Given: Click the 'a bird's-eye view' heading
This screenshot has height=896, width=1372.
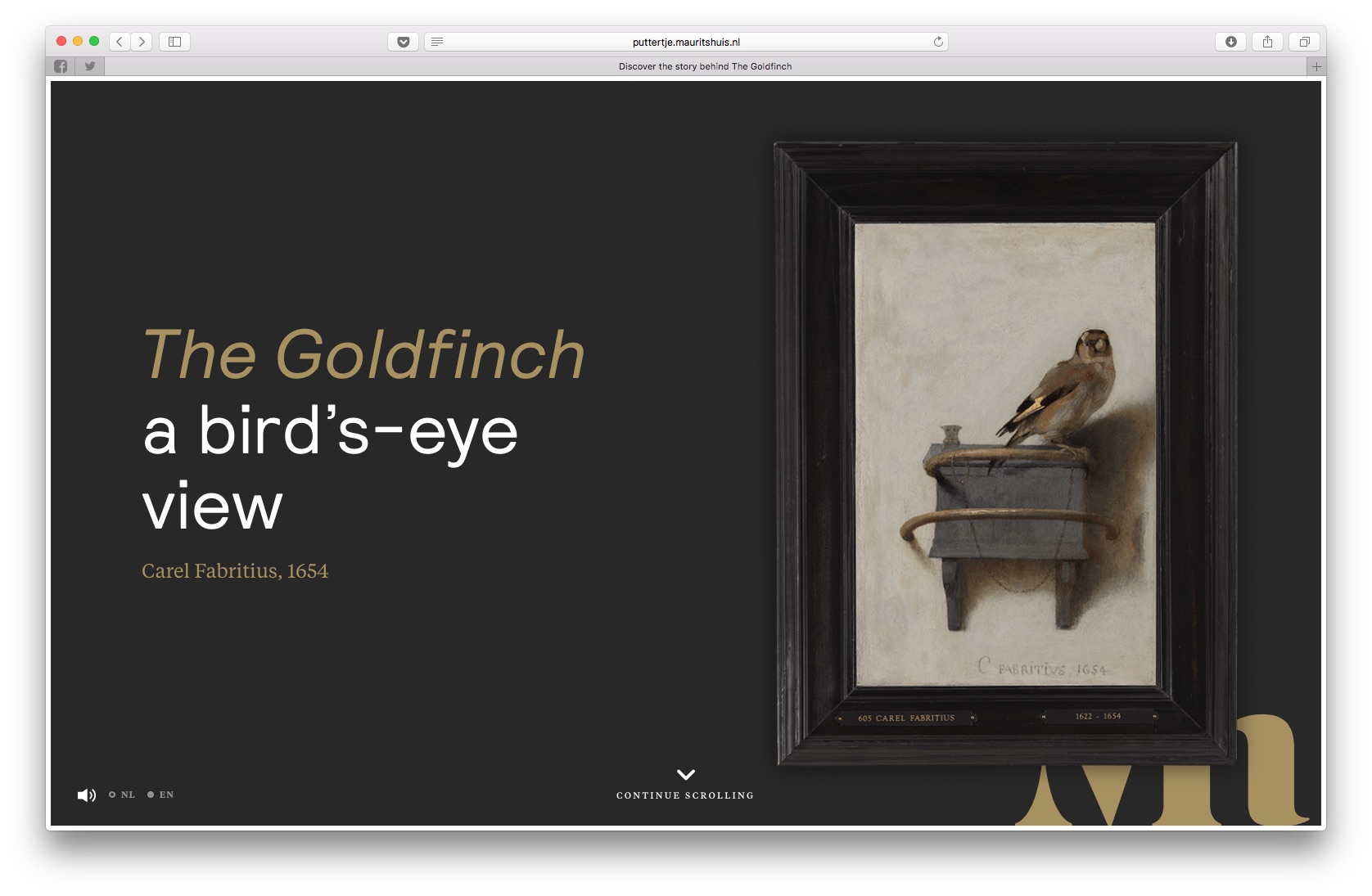Looking at the screenshot, I should (331, 468).
